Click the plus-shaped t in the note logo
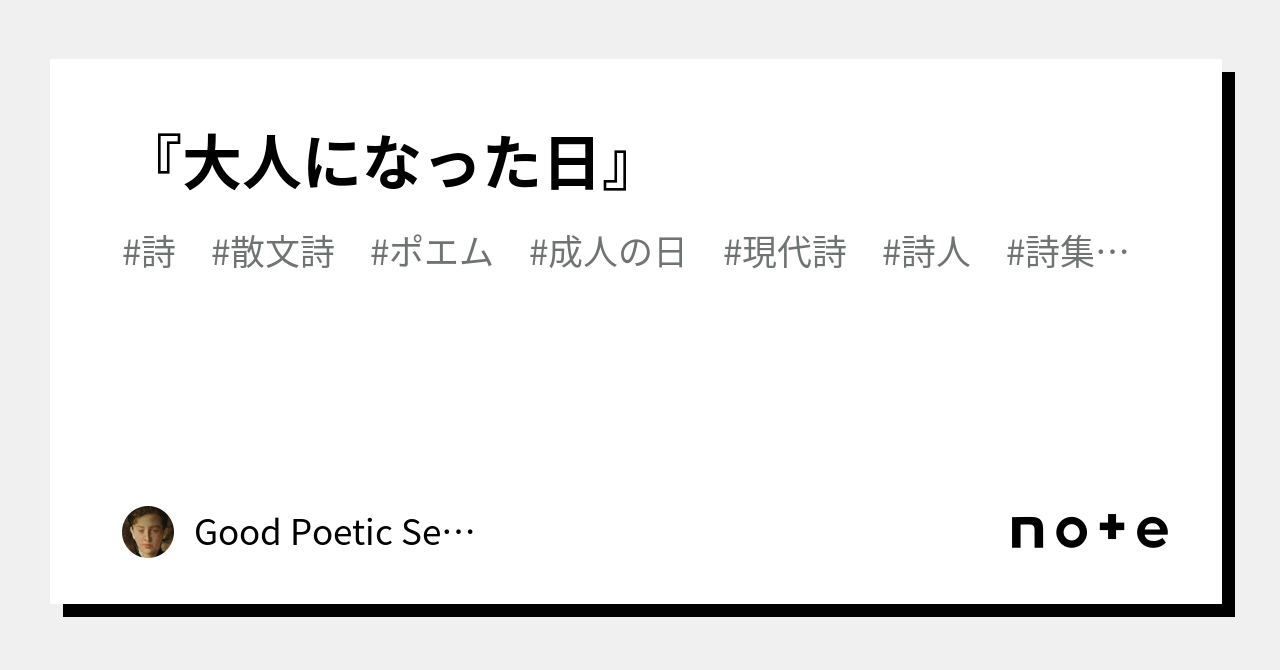 click(x=1109, y=529)
